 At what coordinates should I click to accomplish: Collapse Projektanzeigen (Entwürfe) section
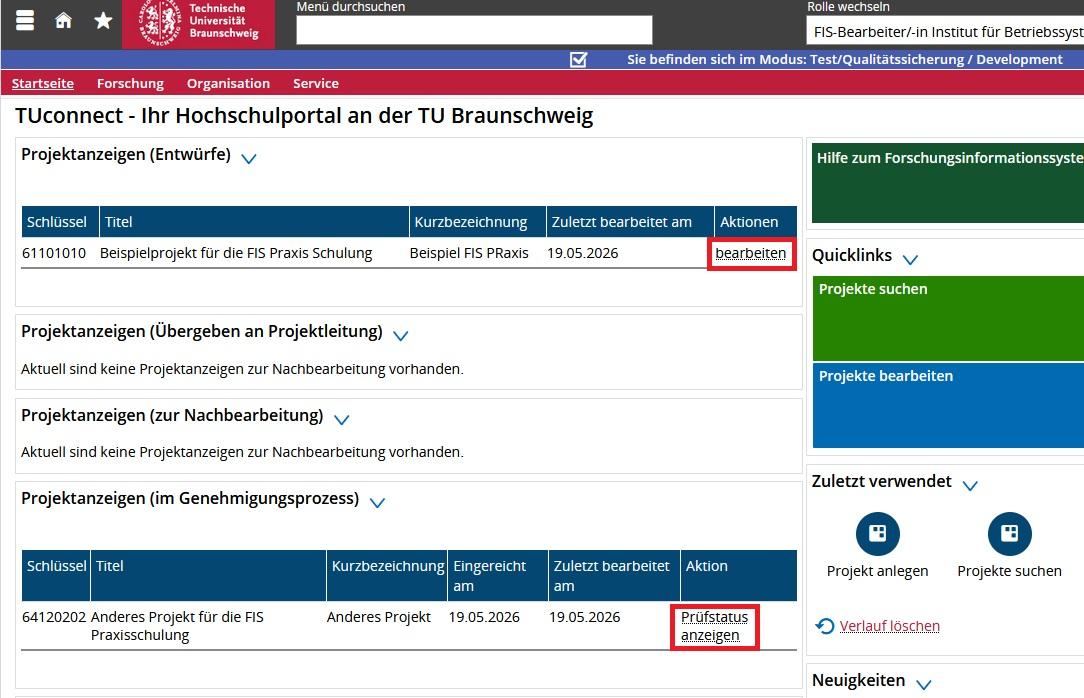[249, 158]
